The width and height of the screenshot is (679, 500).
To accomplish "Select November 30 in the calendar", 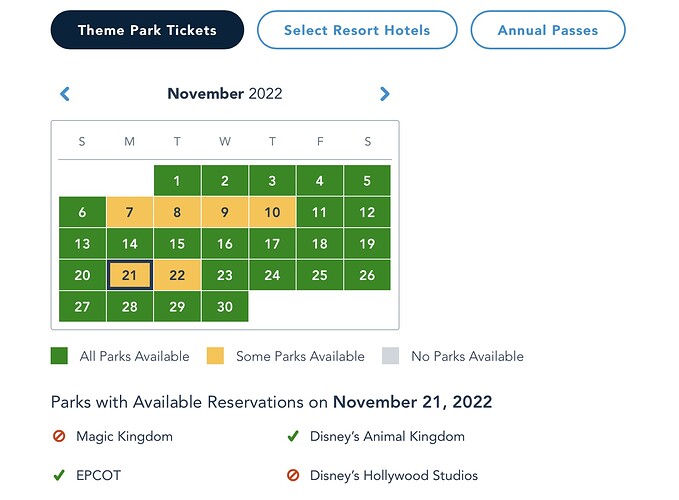I will 225,306.
